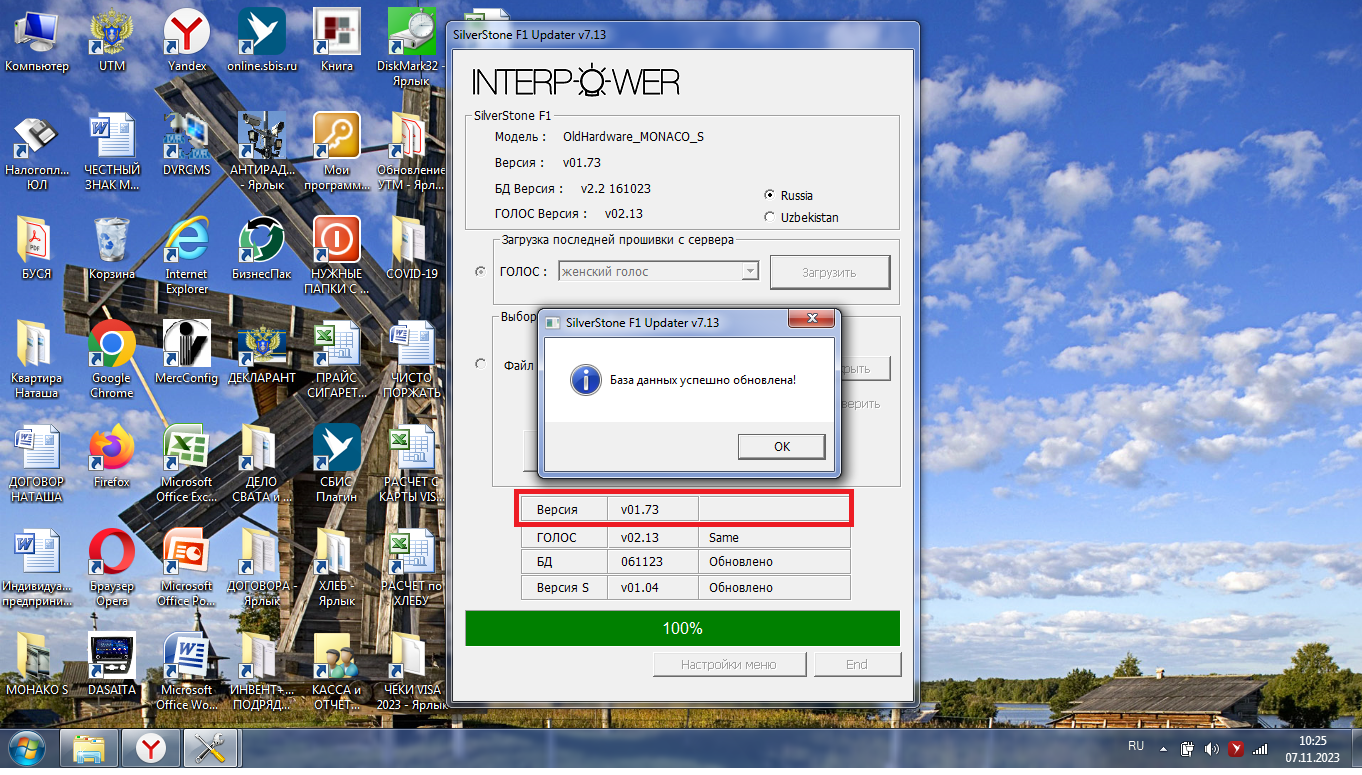Expand the женский голос voice dropdown

click(x=749, y=271)
